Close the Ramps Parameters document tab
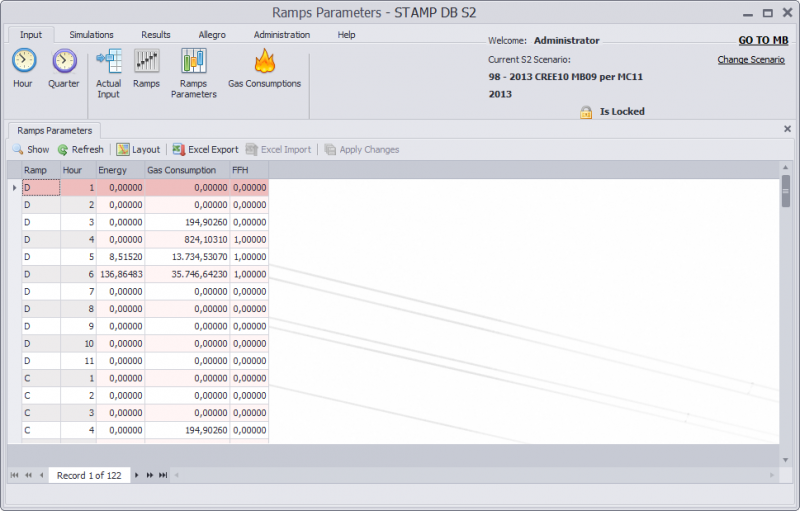The image size is (800, 511). click(787, 129)
